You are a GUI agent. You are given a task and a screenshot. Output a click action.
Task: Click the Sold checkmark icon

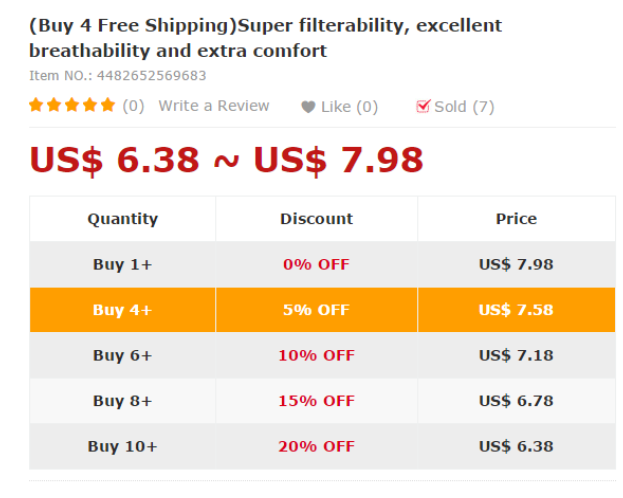click(x=423, y=106)
